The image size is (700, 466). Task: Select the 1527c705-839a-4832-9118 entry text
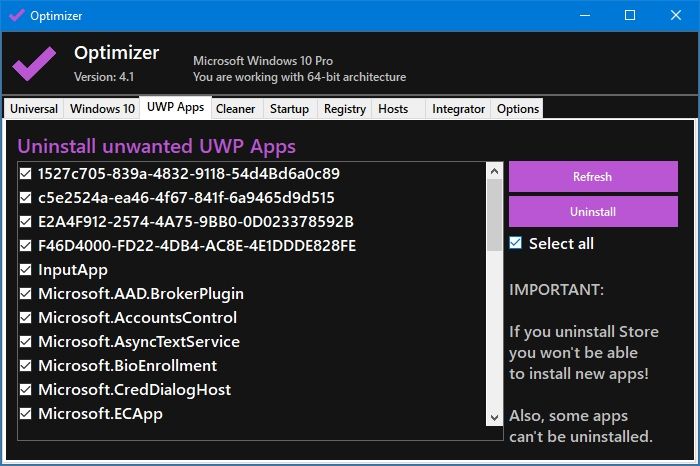pyautogui.click(x=189, y=174)
